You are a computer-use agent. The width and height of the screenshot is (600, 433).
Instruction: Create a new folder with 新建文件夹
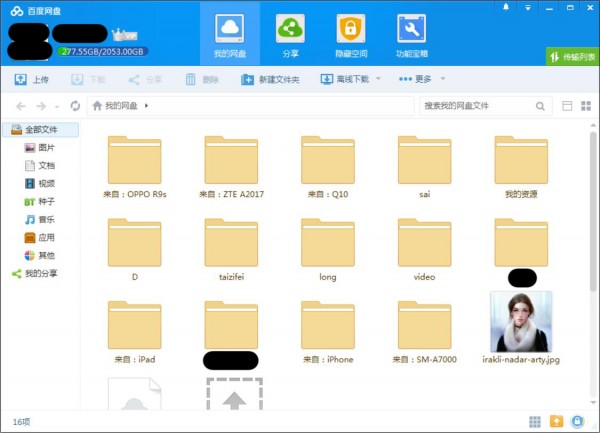270,80
